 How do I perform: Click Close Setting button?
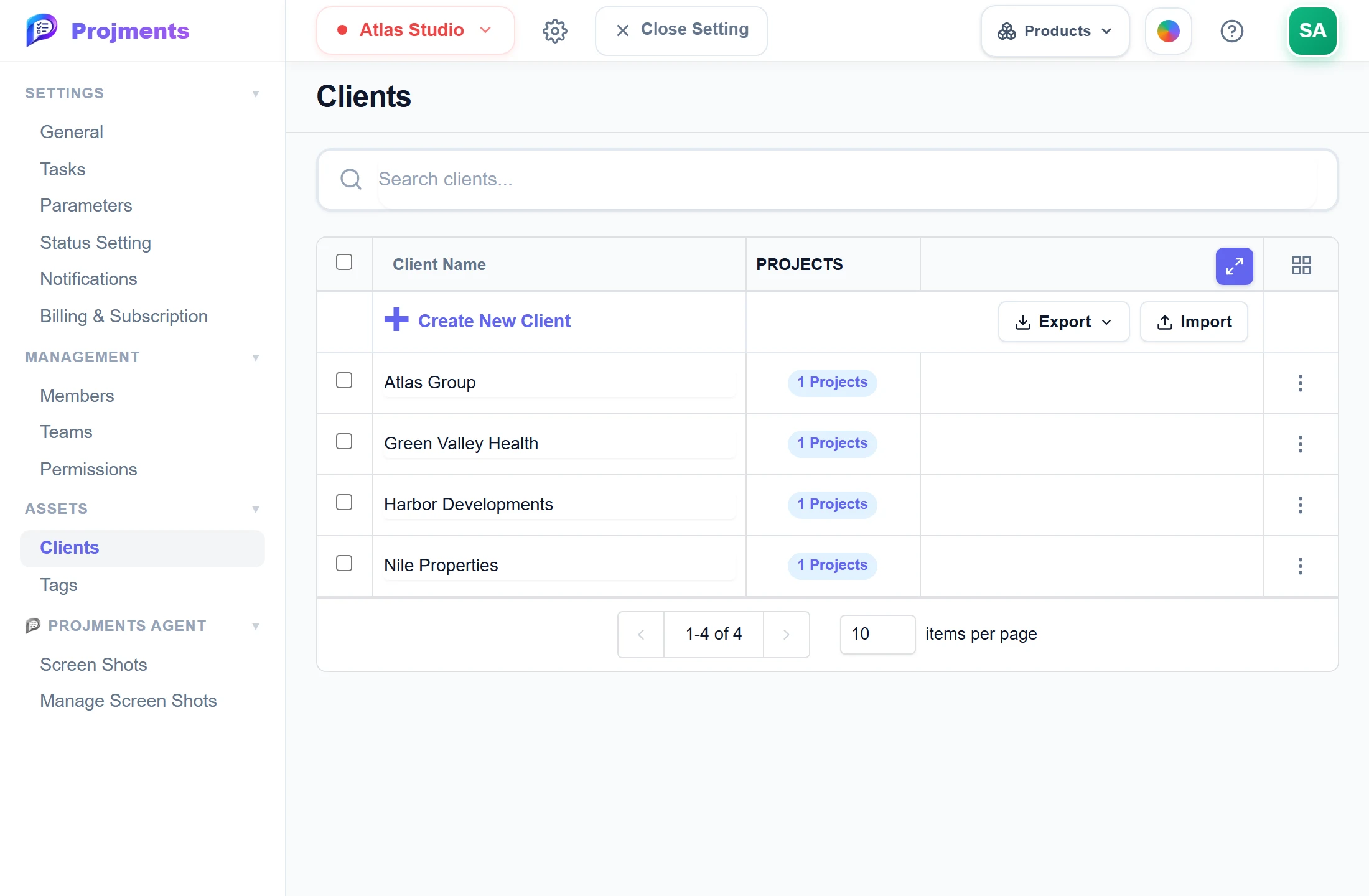pyautogui.click(x=681, y=30)
